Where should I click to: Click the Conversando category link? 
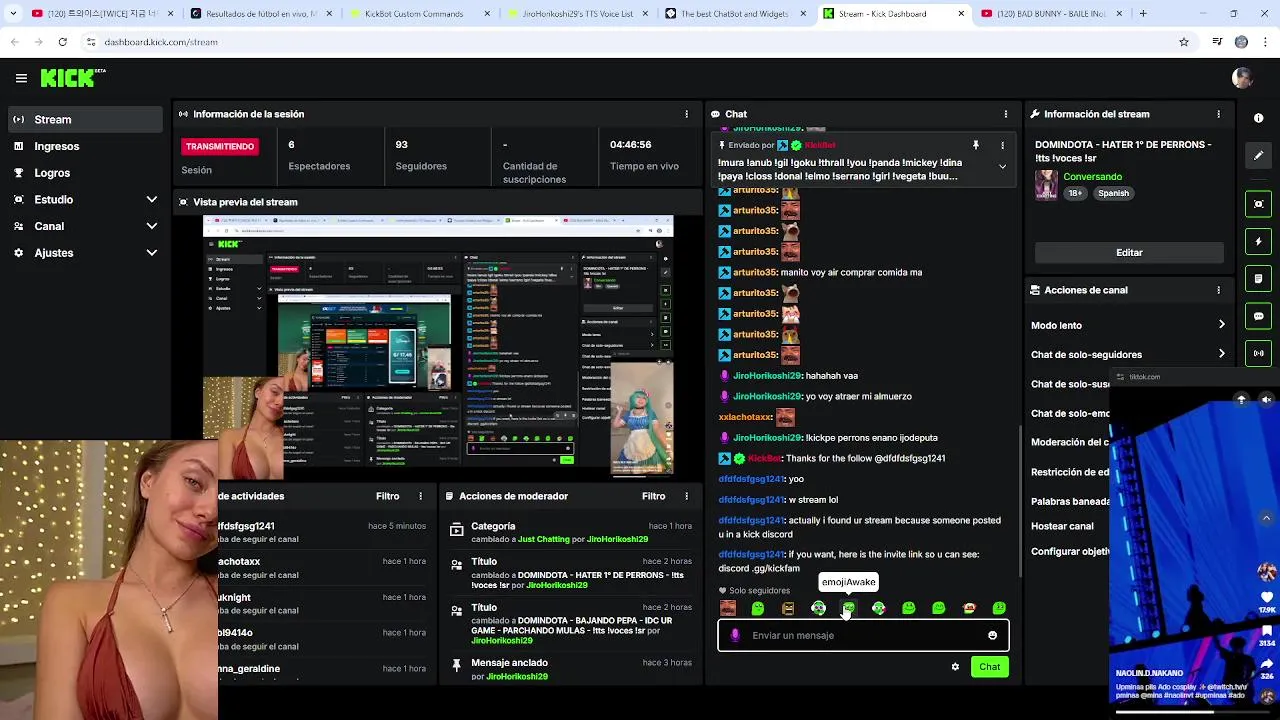coord(1092,177)
